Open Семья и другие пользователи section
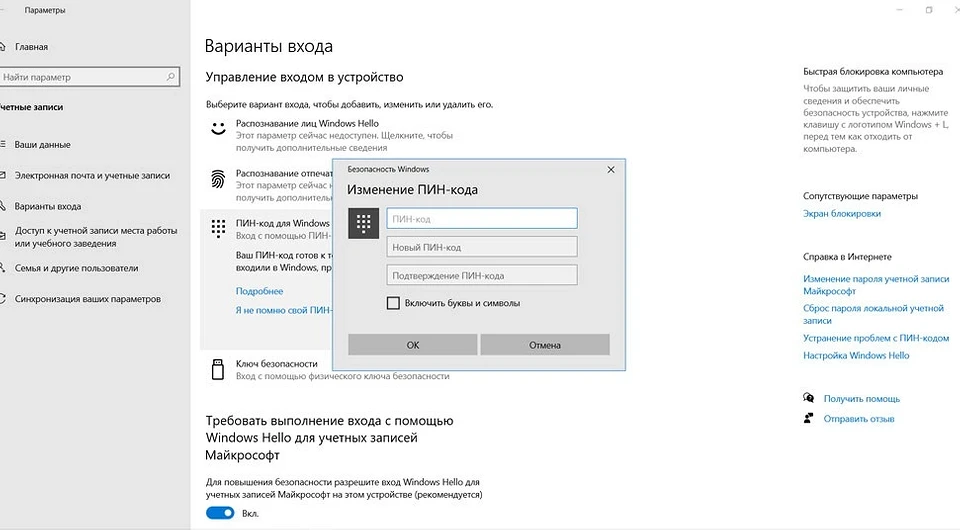 [x=76, y=268]
